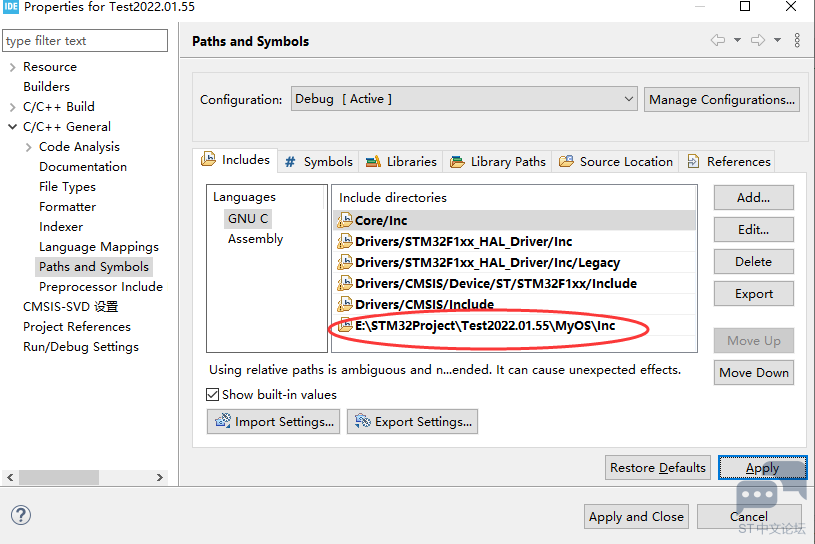Click the Import Settings button icon

tap(221, 422)
